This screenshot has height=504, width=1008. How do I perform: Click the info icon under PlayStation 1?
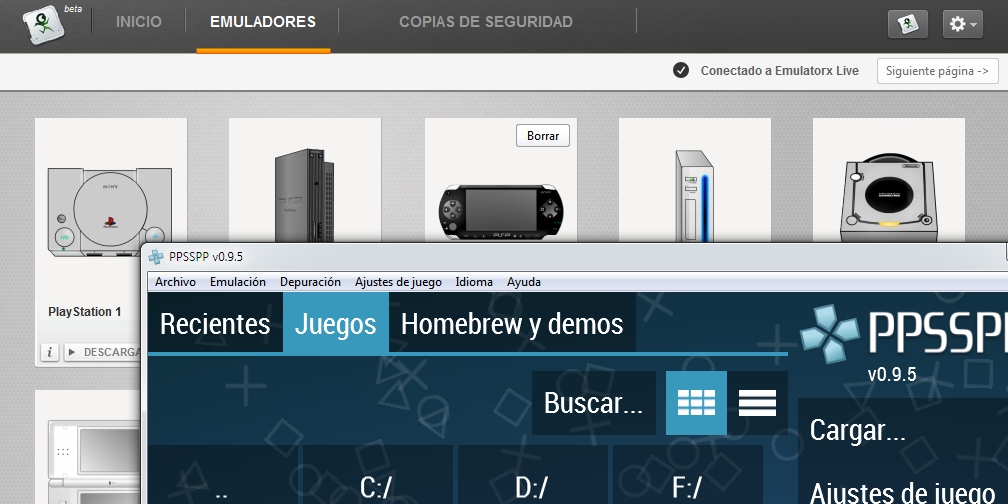50,352
